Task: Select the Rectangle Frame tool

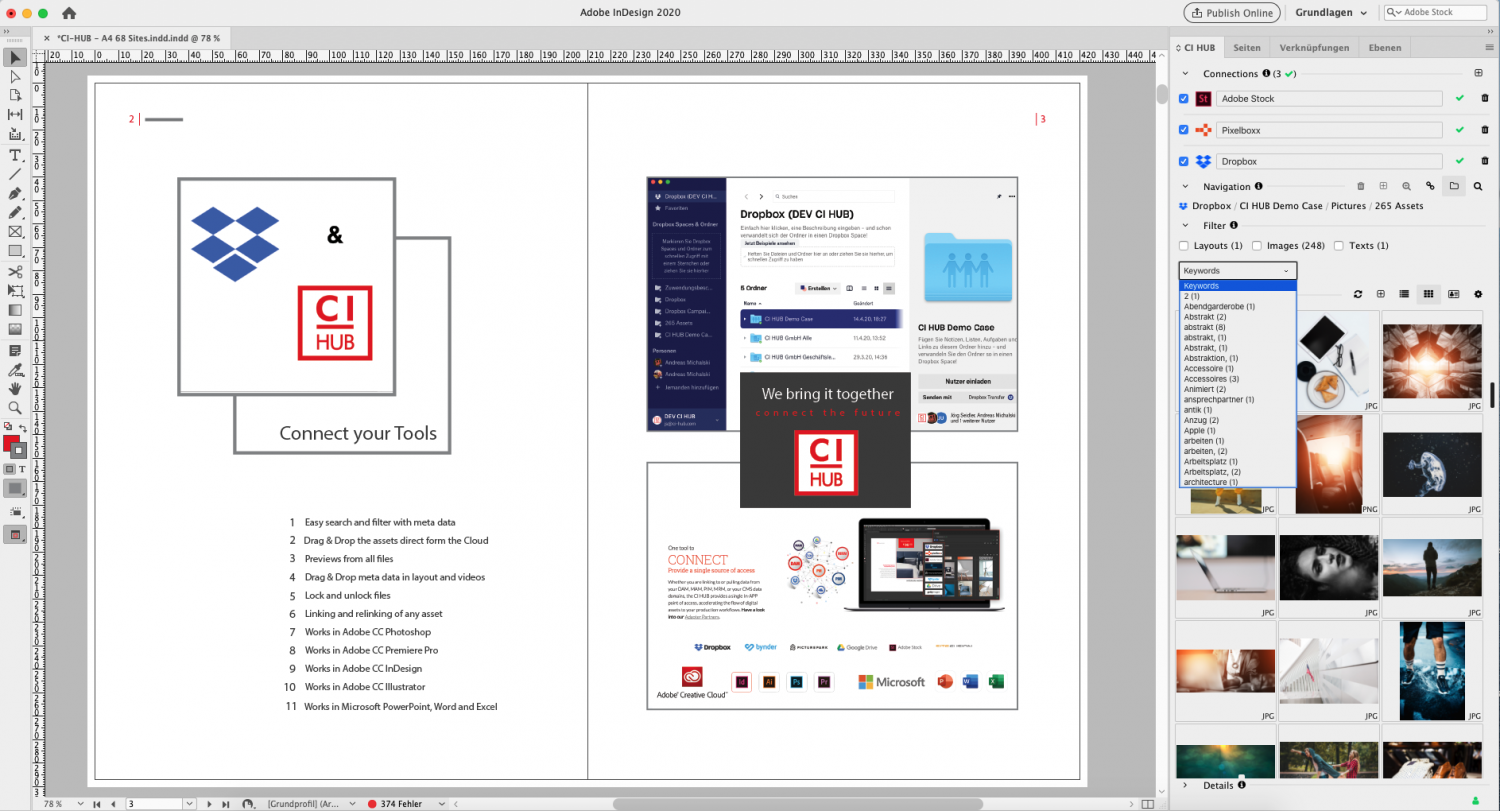Action: coord(15,232)
